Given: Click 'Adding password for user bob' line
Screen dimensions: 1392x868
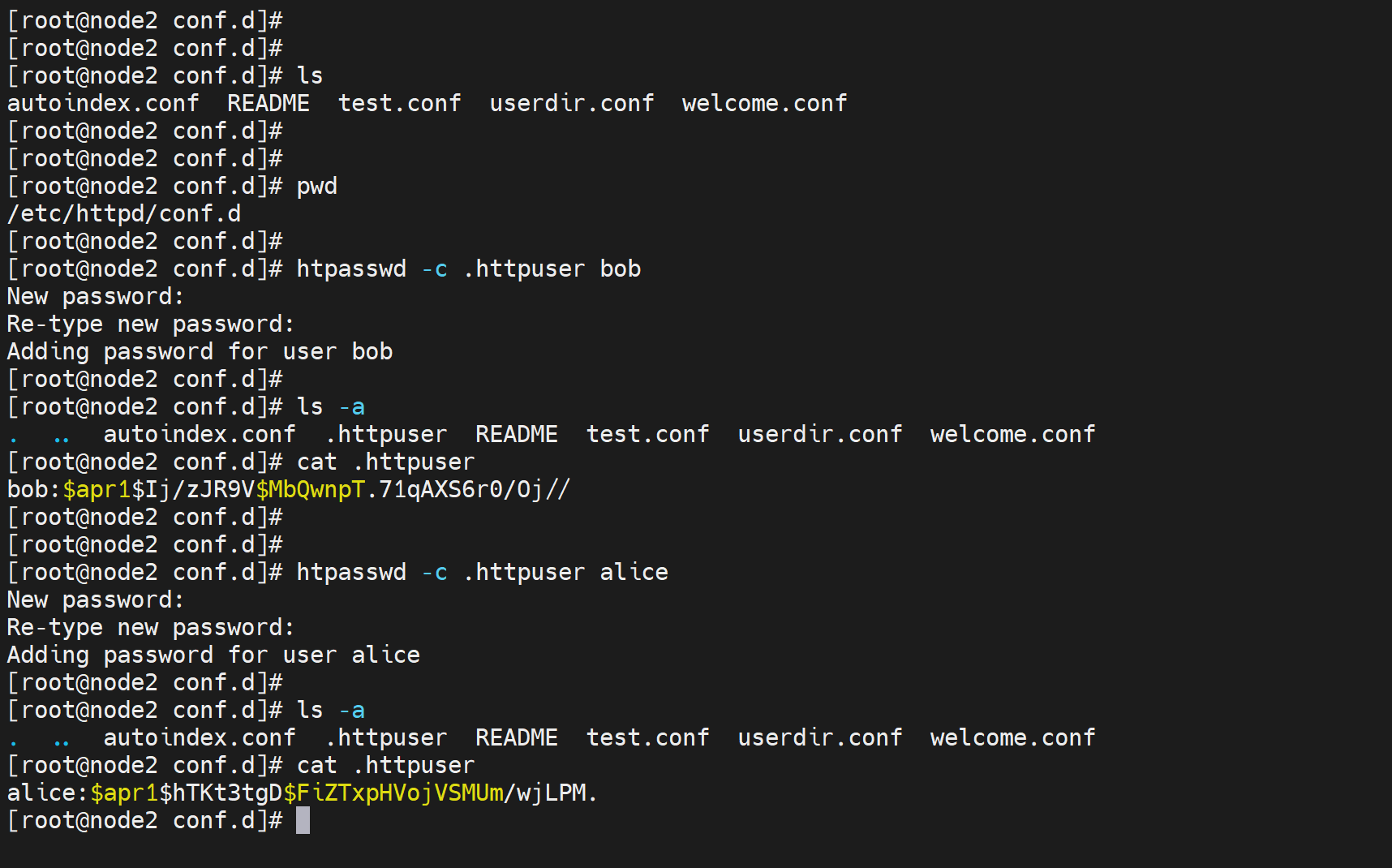Looking at the screenshot, I should pos(200,352).
